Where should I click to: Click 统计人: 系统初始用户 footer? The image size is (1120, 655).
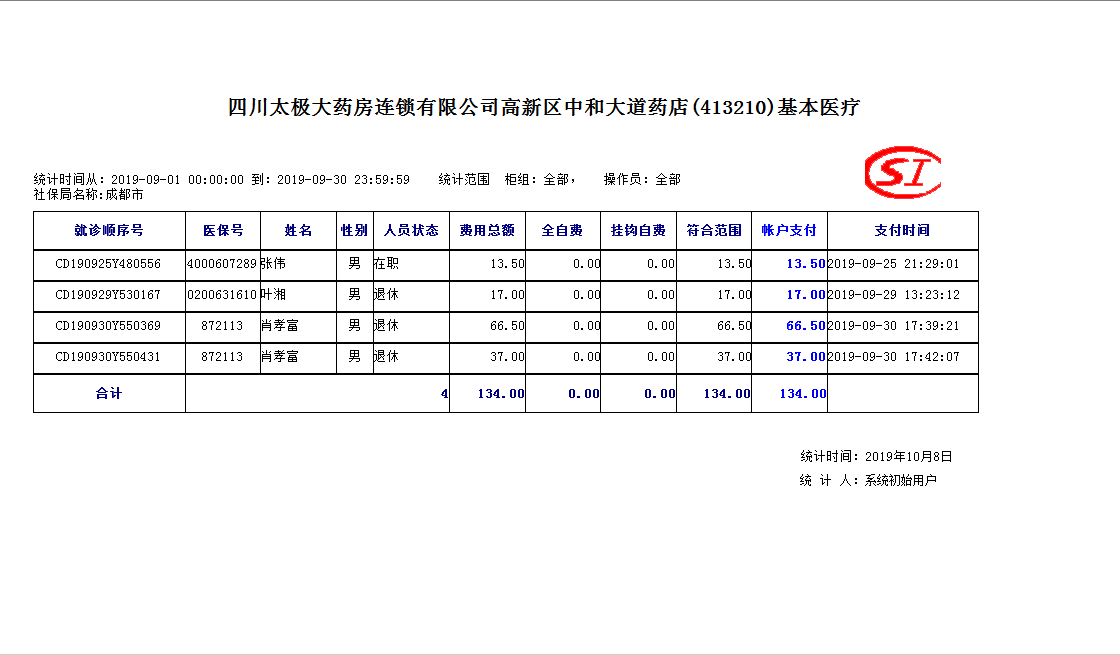(x=869, y=481)
